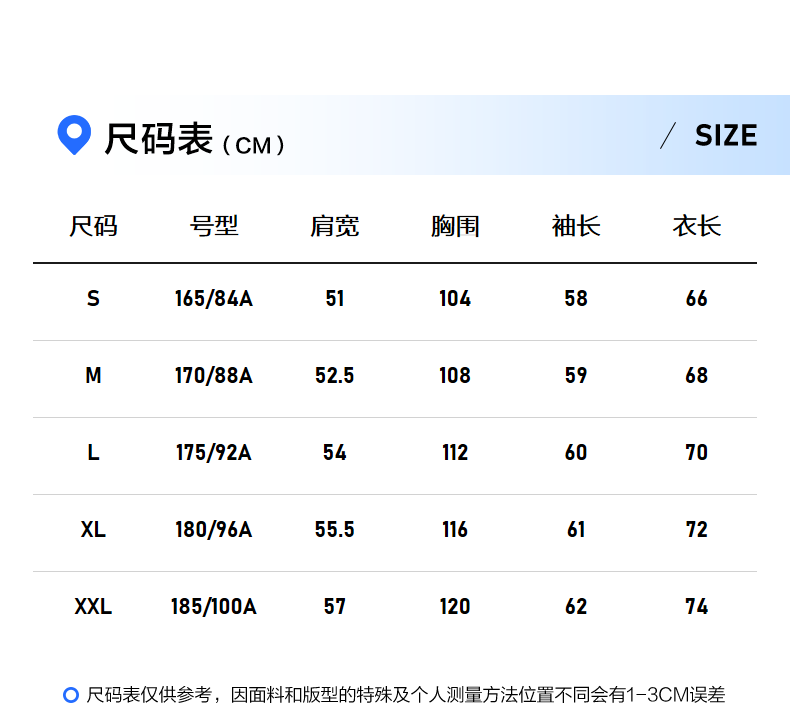Click shoulder width value 54

pos(335,453)
